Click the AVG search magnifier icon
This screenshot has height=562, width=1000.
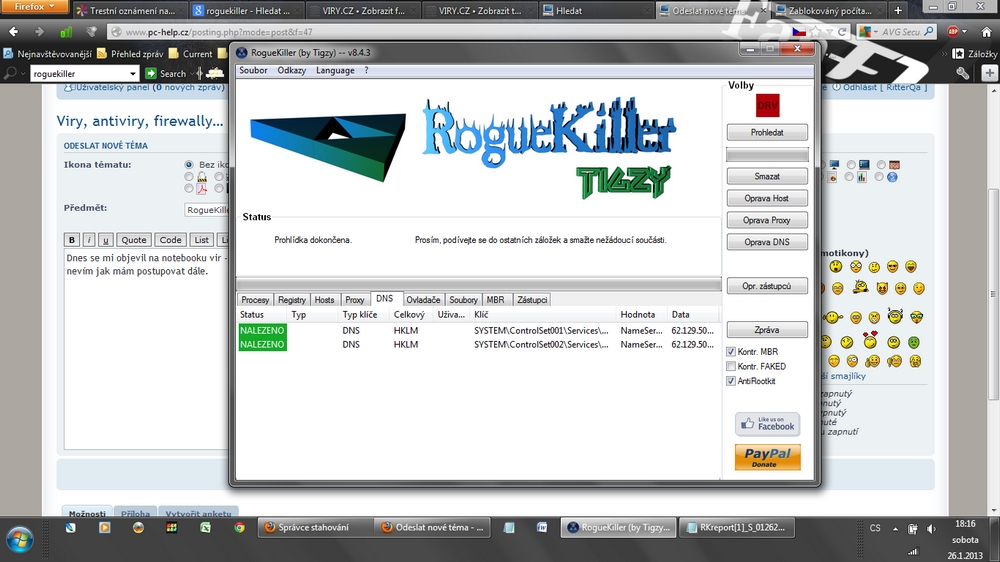tap(929, 31)
